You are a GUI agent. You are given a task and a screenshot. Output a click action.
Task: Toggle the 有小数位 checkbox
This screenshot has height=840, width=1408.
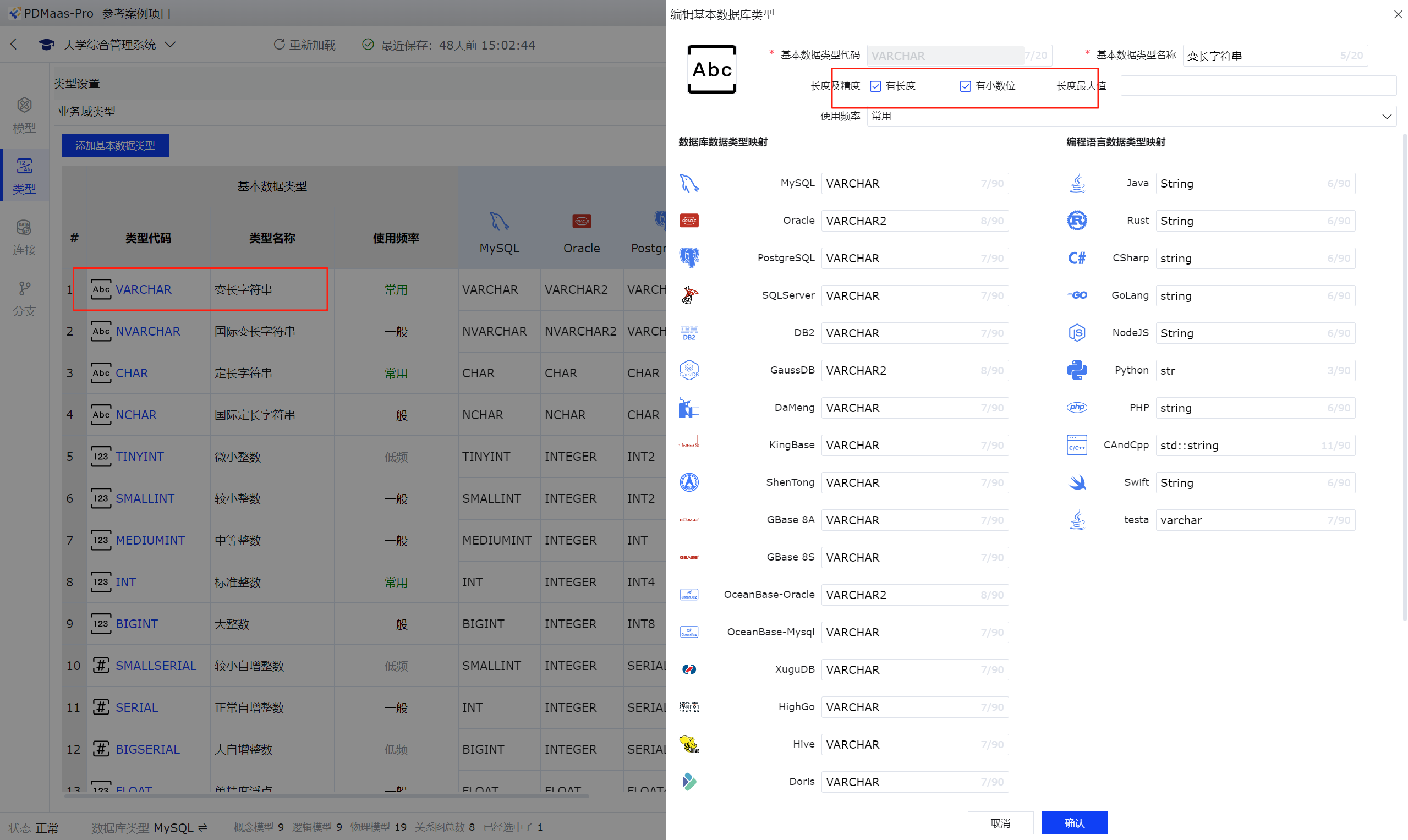(x=965, y=86)
